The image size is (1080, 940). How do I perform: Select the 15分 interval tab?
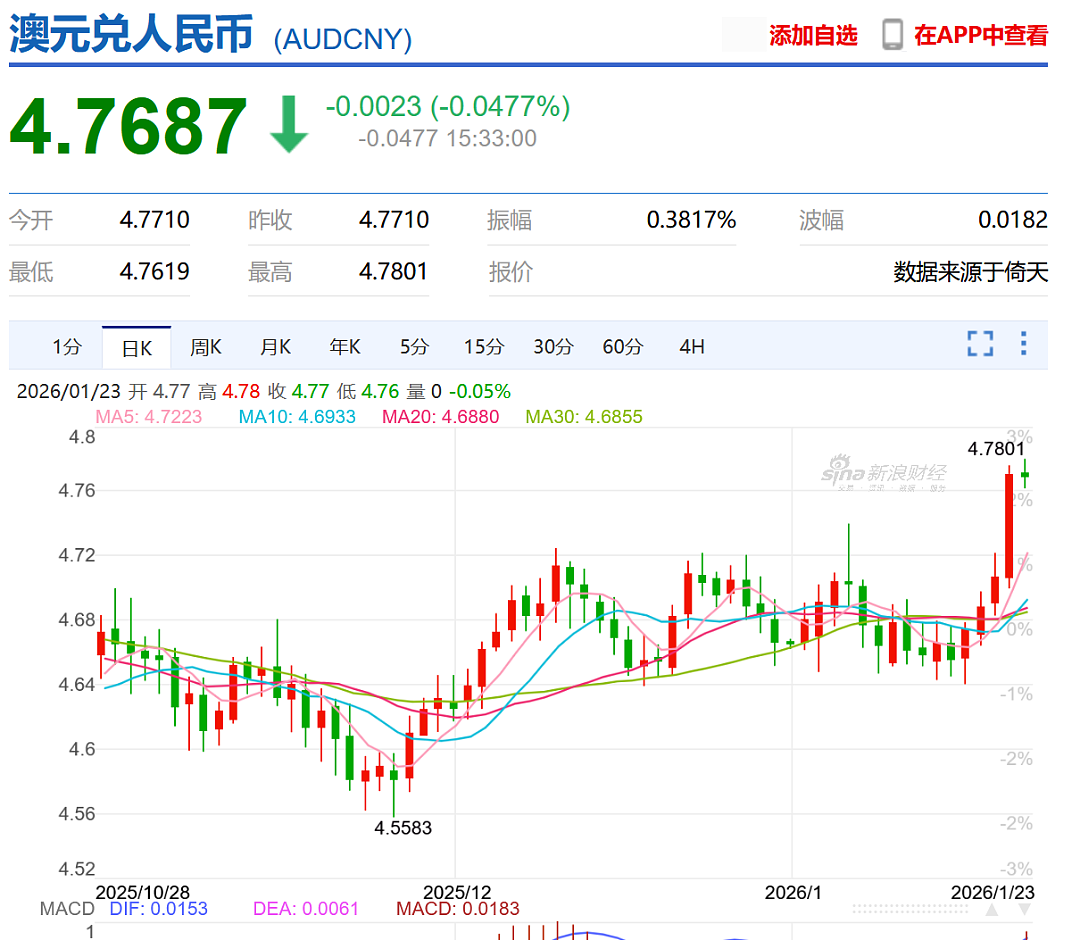pos(484,346)
